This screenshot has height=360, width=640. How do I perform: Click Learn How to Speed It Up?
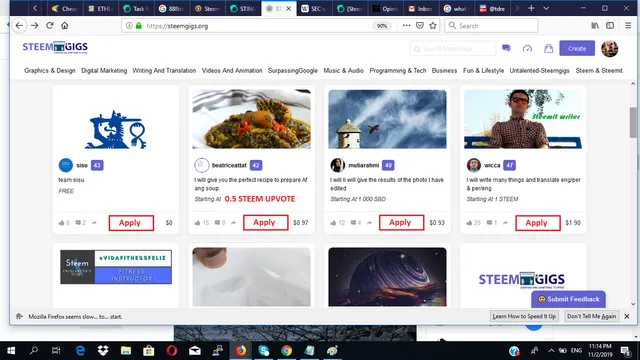click(x=524, y=316)
